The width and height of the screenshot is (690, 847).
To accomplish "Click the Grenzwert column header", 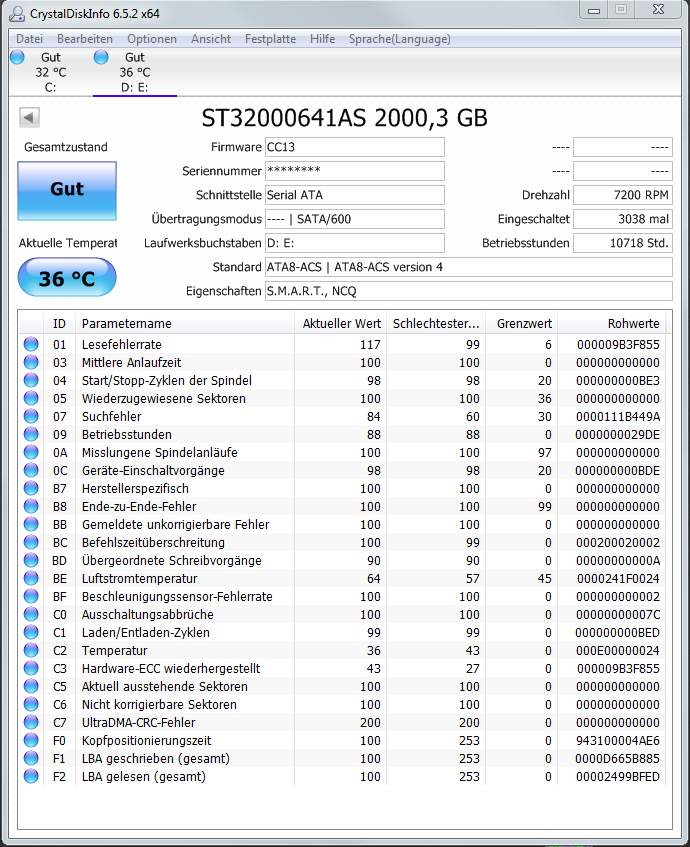I will (521, 324).
